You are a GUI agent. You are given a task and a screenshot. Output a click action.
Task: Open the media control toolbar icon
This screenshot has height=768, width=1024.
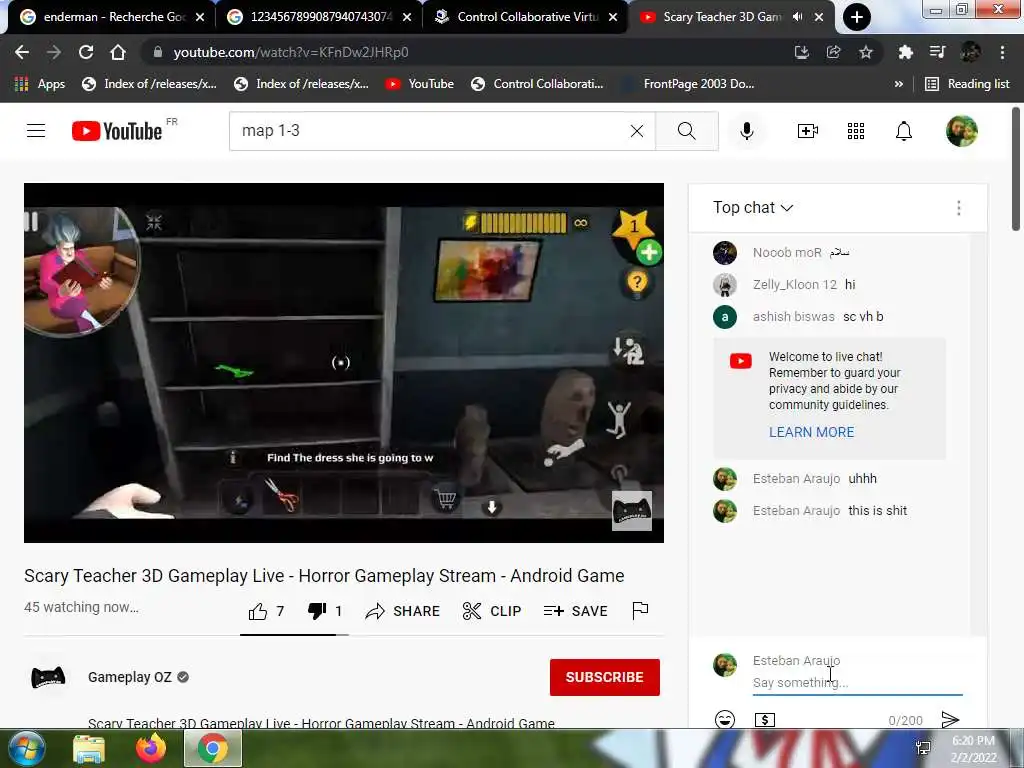937,52
